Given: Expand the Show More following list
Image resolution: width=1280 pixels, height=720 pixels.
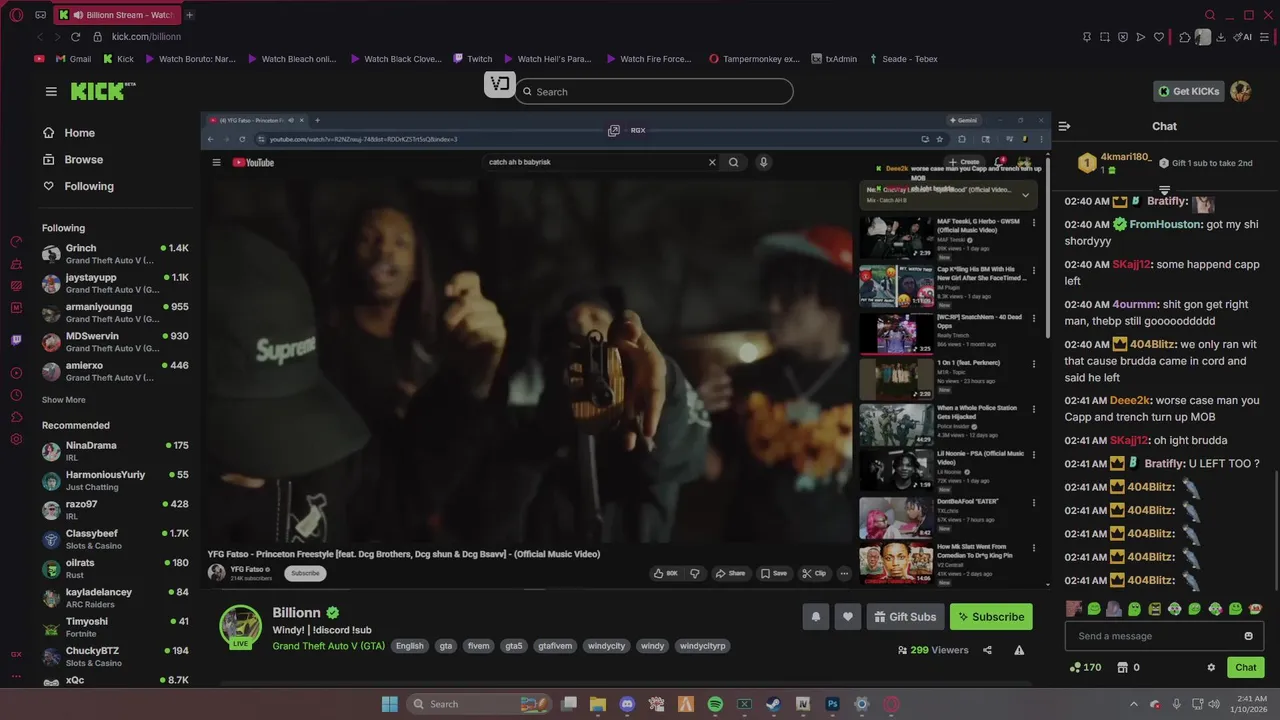Looking at the screenshot, I should click(63, 400).
